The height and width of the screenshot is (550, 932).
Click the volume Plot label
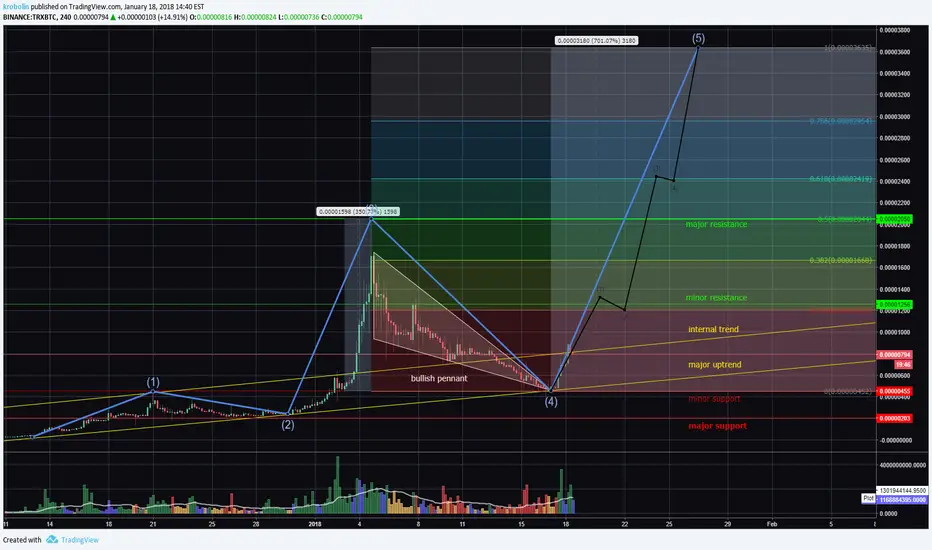point(868,498)
